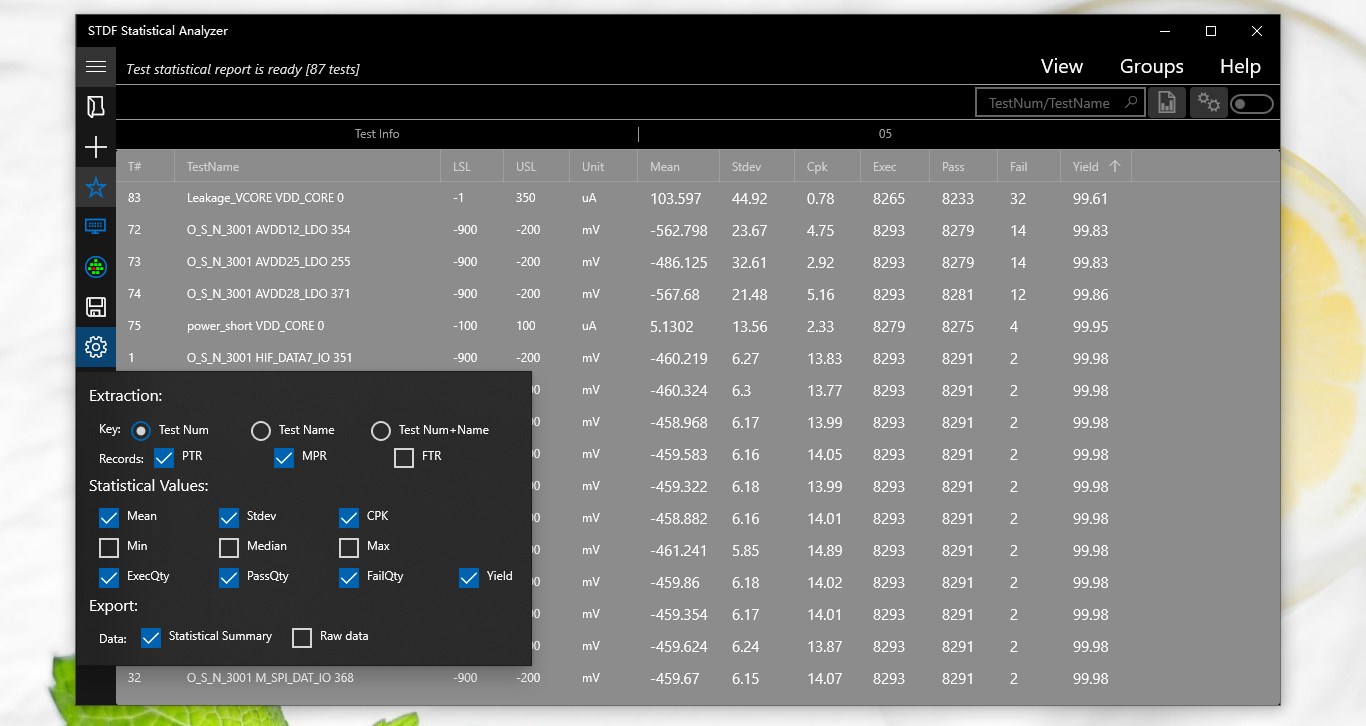Click Pass value 8281
Image resolution: width=1366 pixels, height=726 pixels.
[x=958, y=295]
